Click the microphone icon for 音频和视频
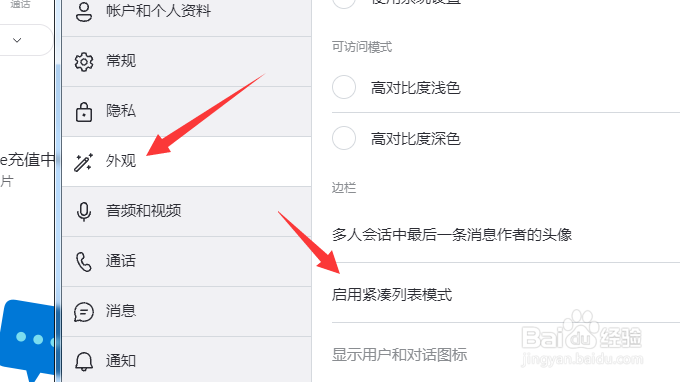The width and height of the screenshot is (680, 382). coord(84,212)
